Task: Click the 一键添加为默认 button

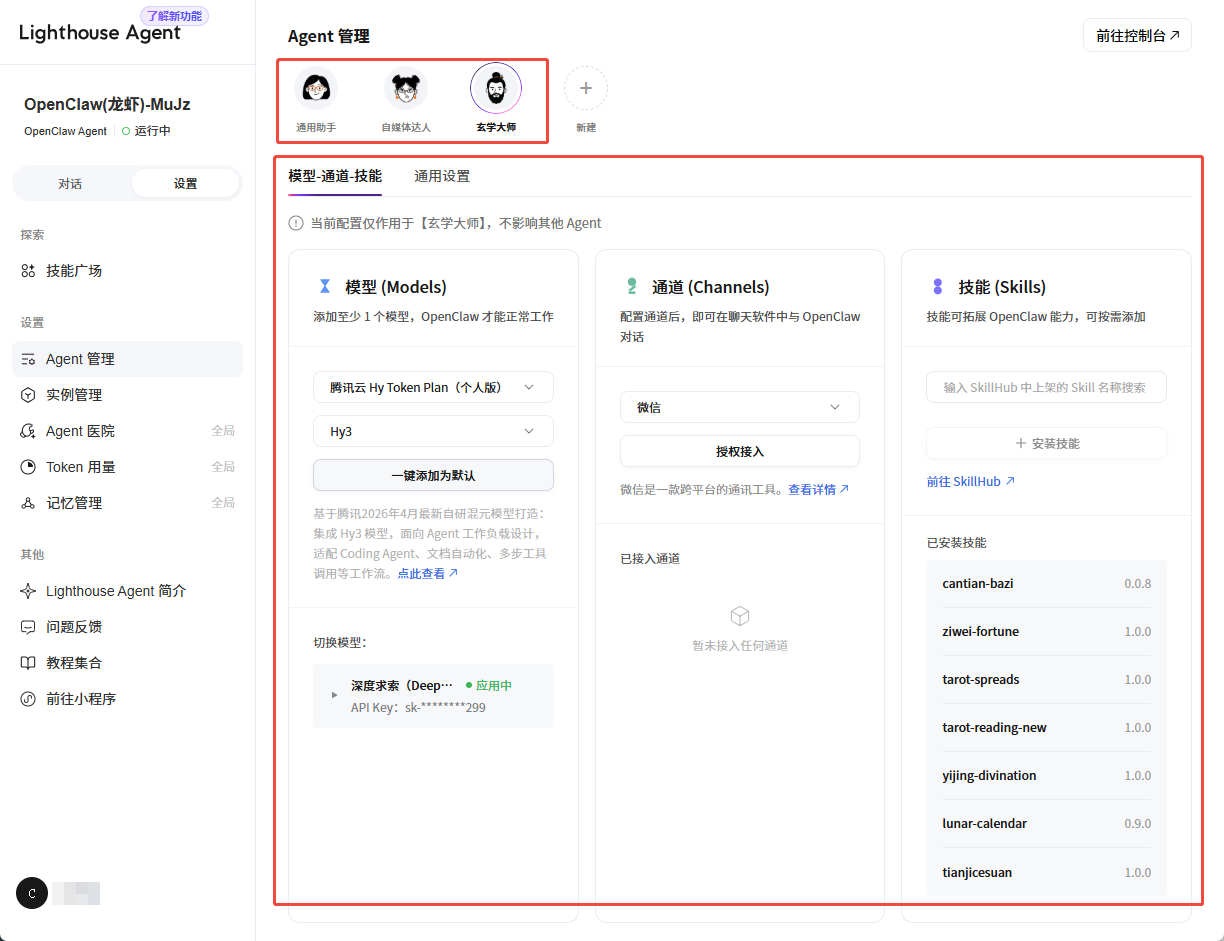Action: 433,475
